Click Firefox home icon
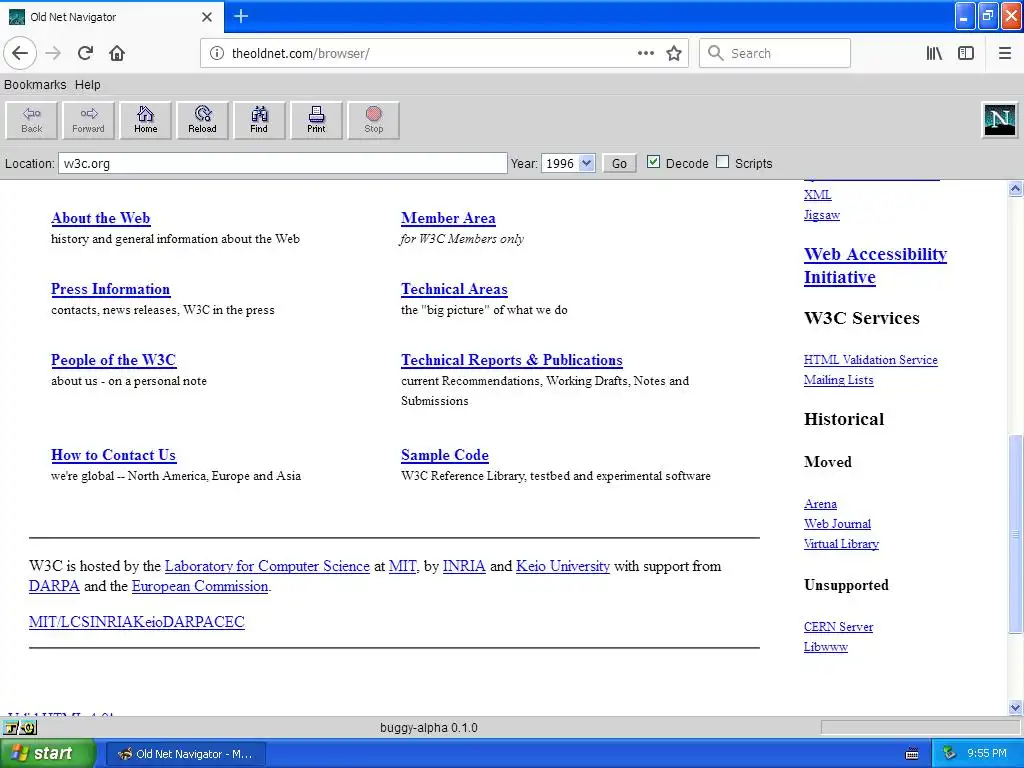The image size is (1024, 768). [117, 53]
